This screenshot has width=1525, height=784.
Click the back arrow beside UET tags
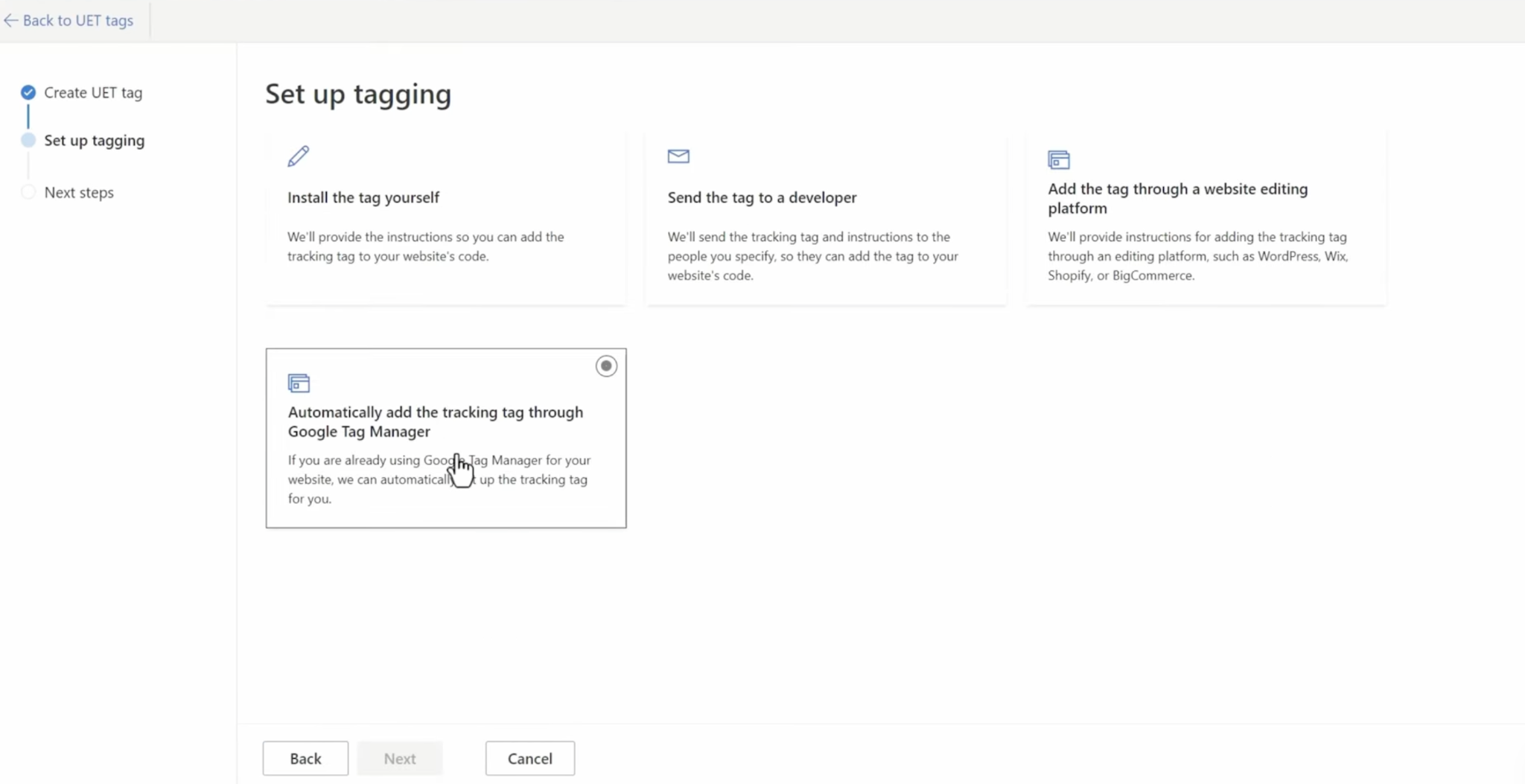tap(10, 21)
